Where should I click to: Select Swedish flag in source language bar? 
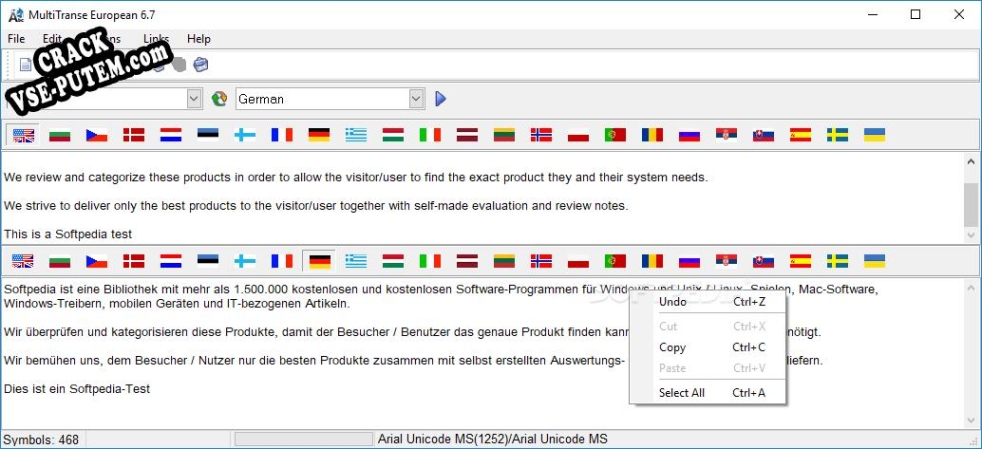[837, 135]
